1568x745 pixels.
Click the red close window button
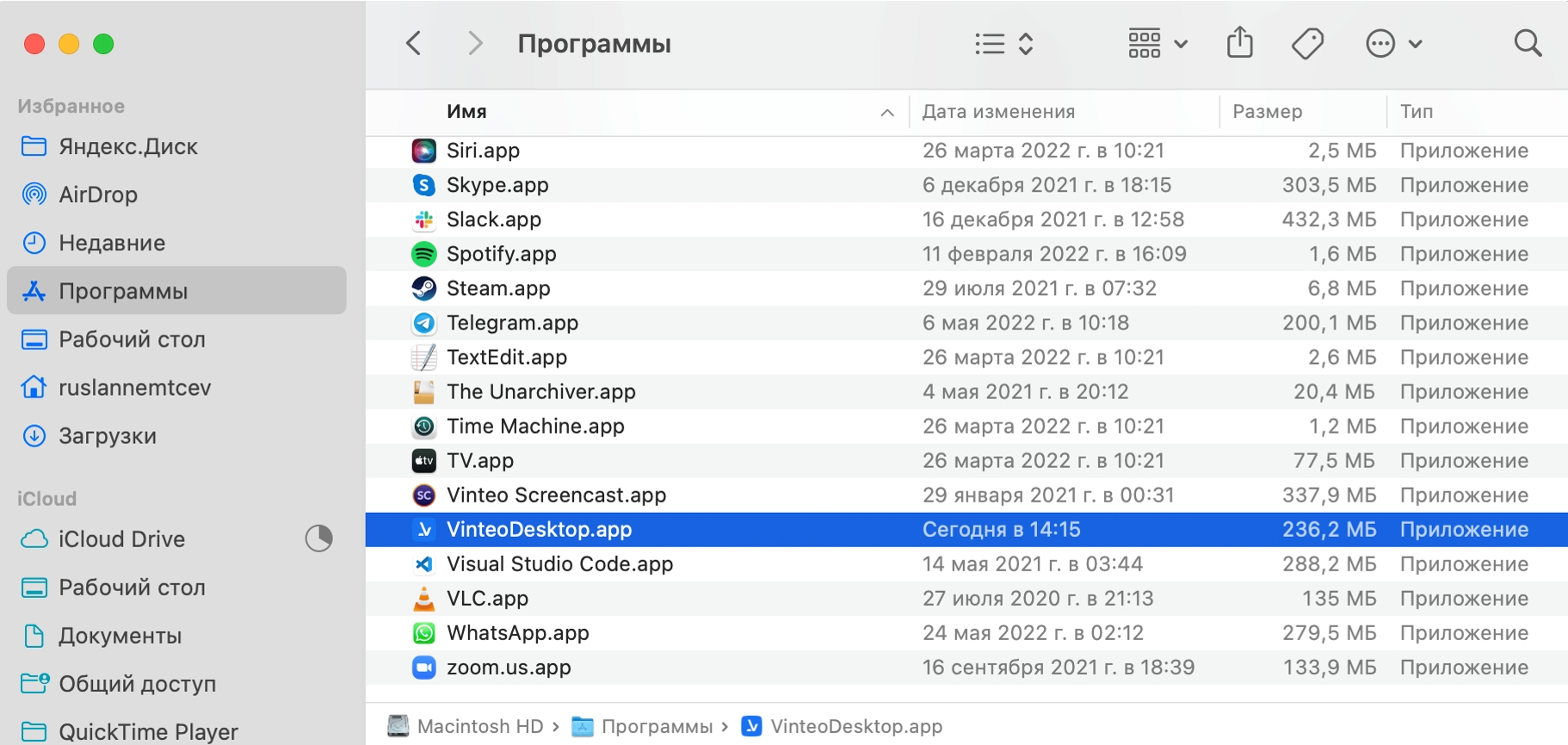tap(34, 44)
